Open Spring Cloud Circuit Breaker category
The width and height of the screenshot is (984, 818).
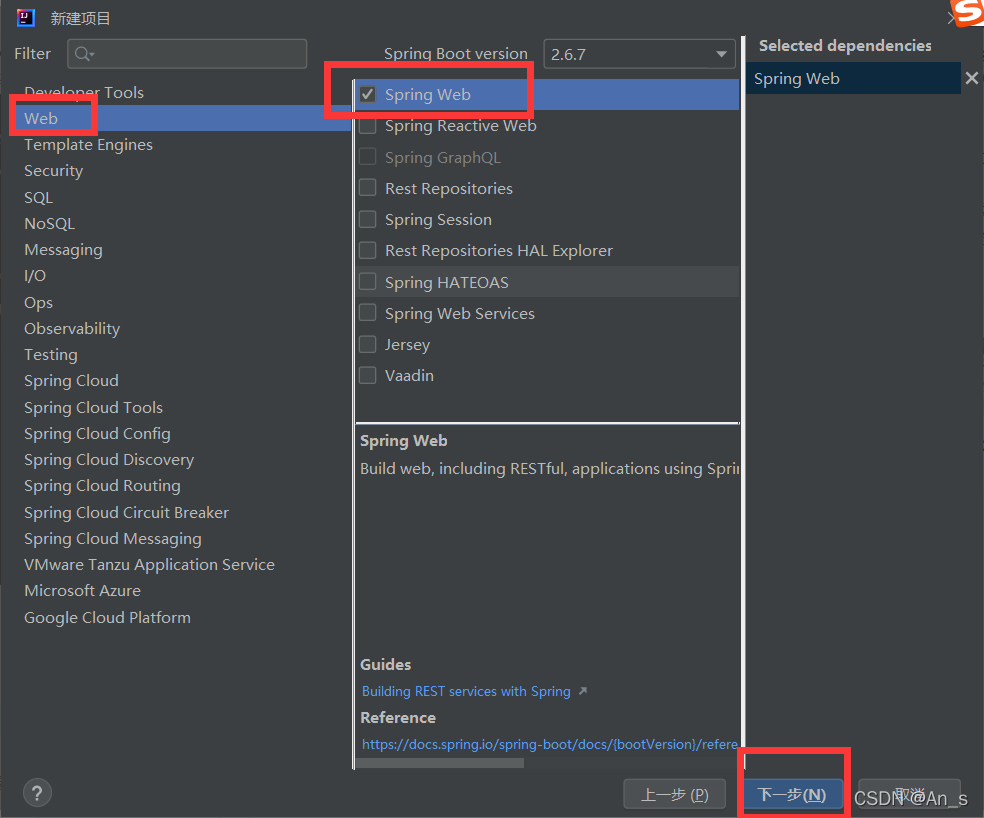pos(127,512)
